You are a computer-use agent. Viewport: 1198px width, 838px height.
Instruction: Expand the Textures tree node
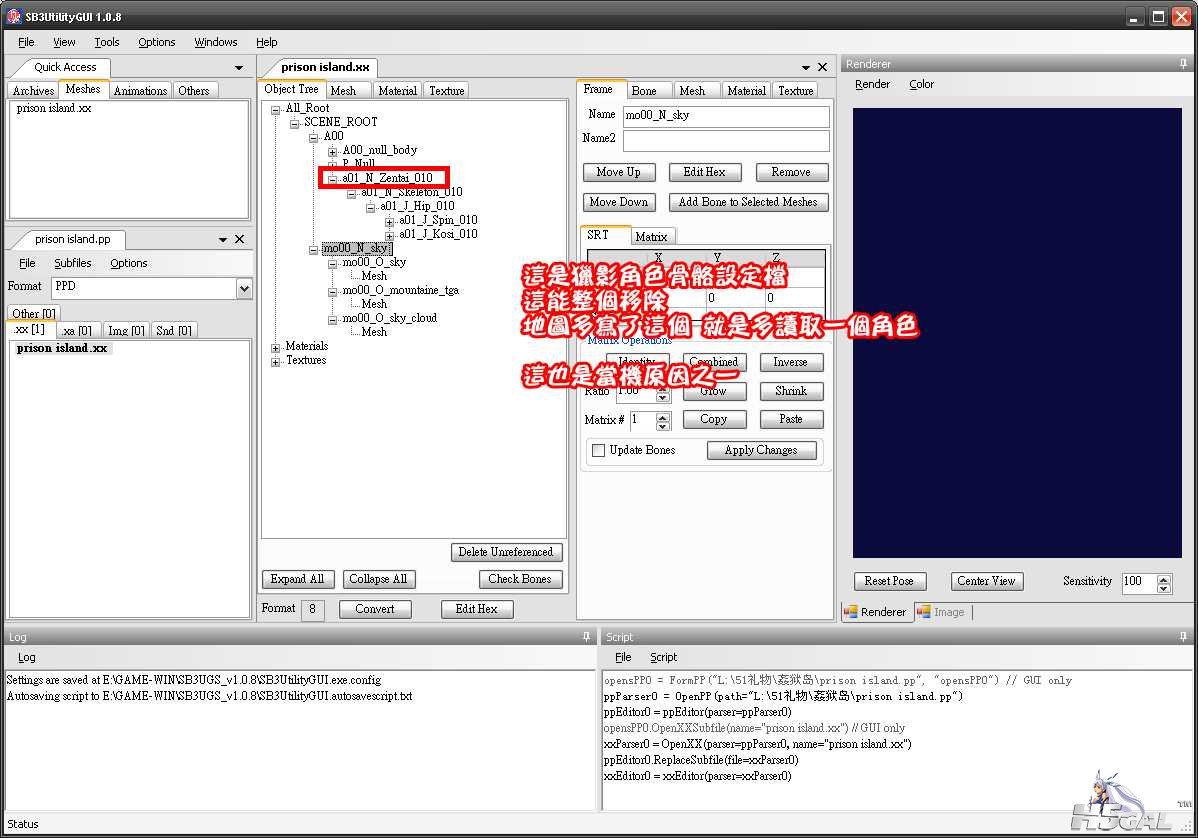pyautogui.click(x=276, y=361)
